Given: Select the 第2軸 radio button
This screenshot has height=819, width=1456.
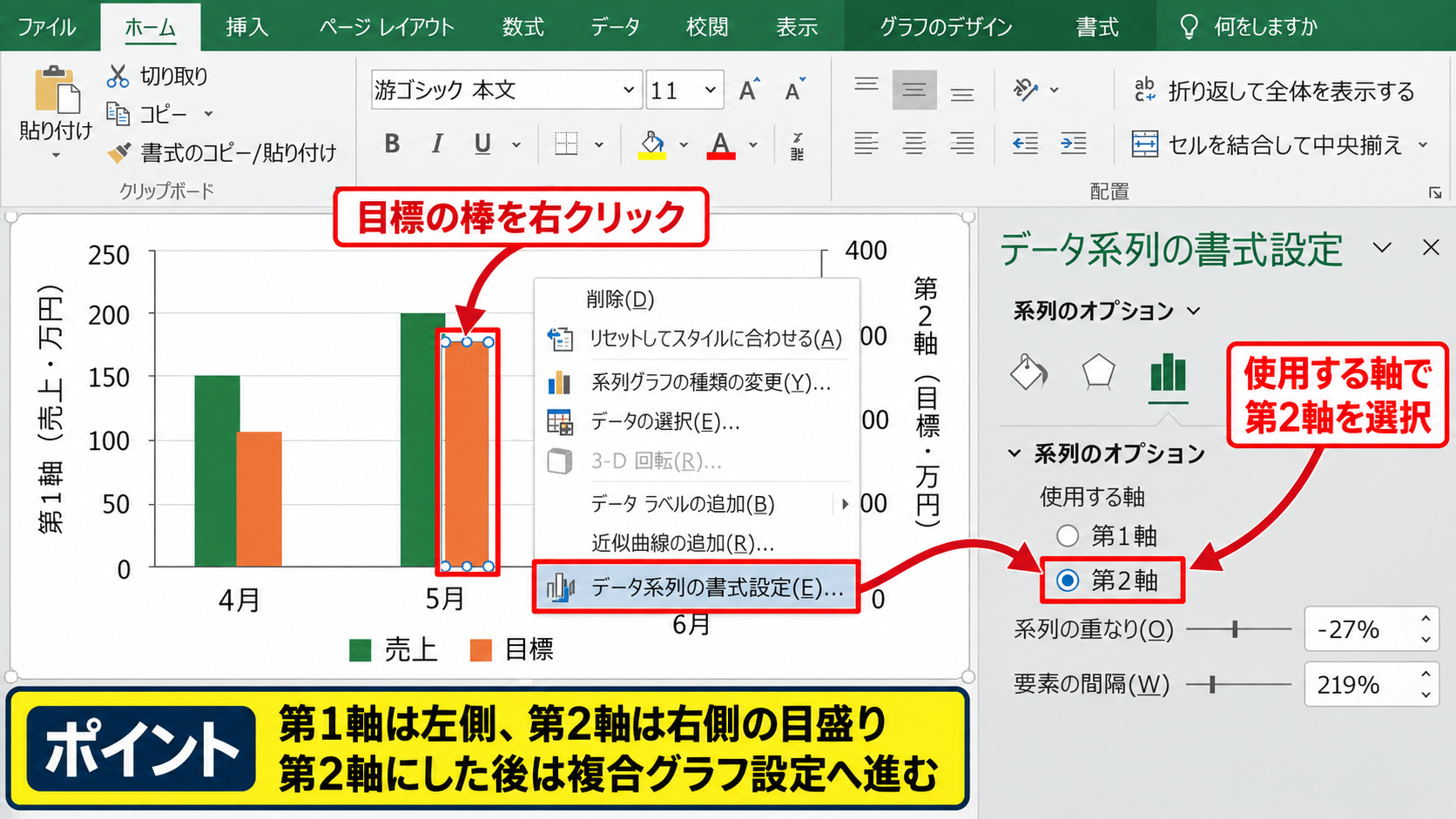Looking at the screenshot, I should (x=1068, y=581).
